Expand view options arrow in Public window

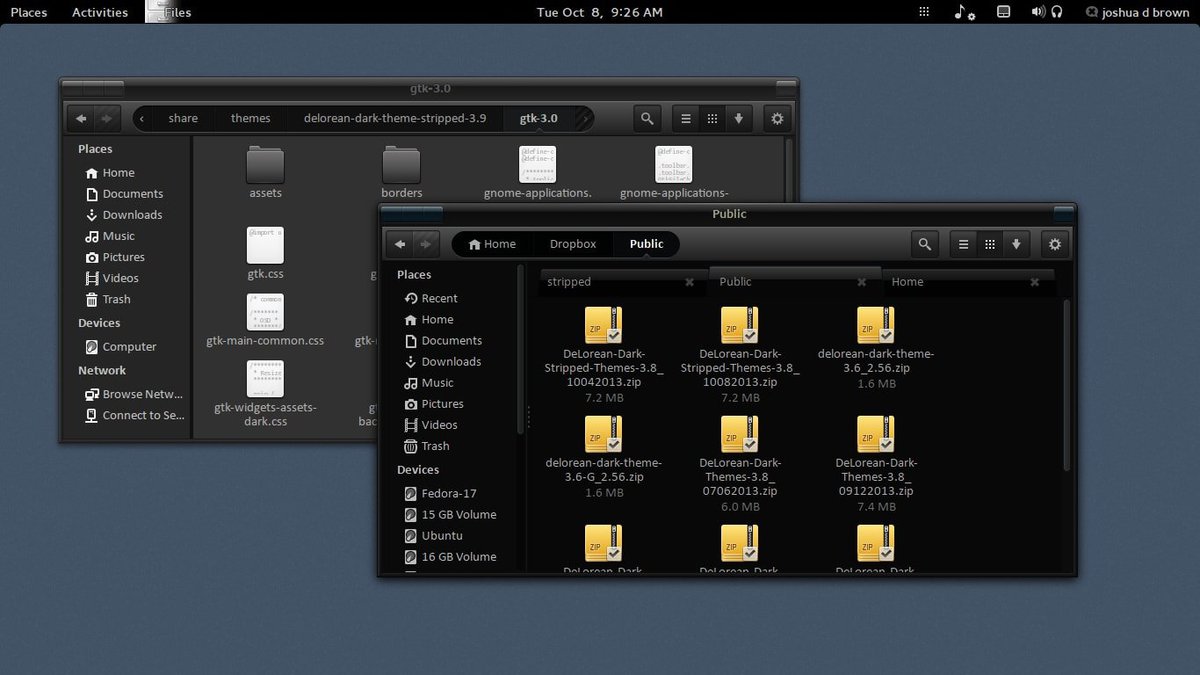1016,244
